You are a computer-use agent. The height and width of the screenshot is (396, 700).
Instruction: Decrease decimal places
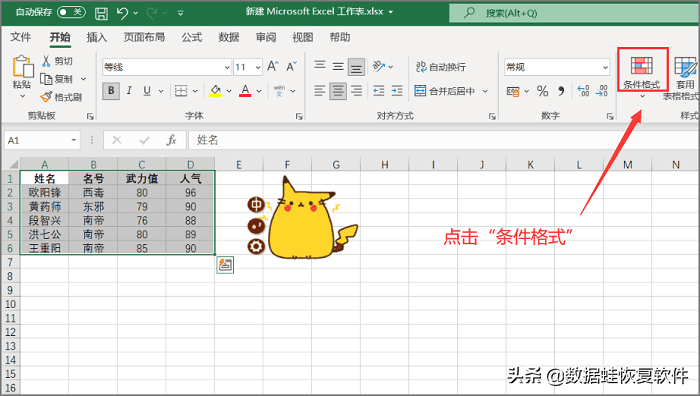click(x=602, y=91)
